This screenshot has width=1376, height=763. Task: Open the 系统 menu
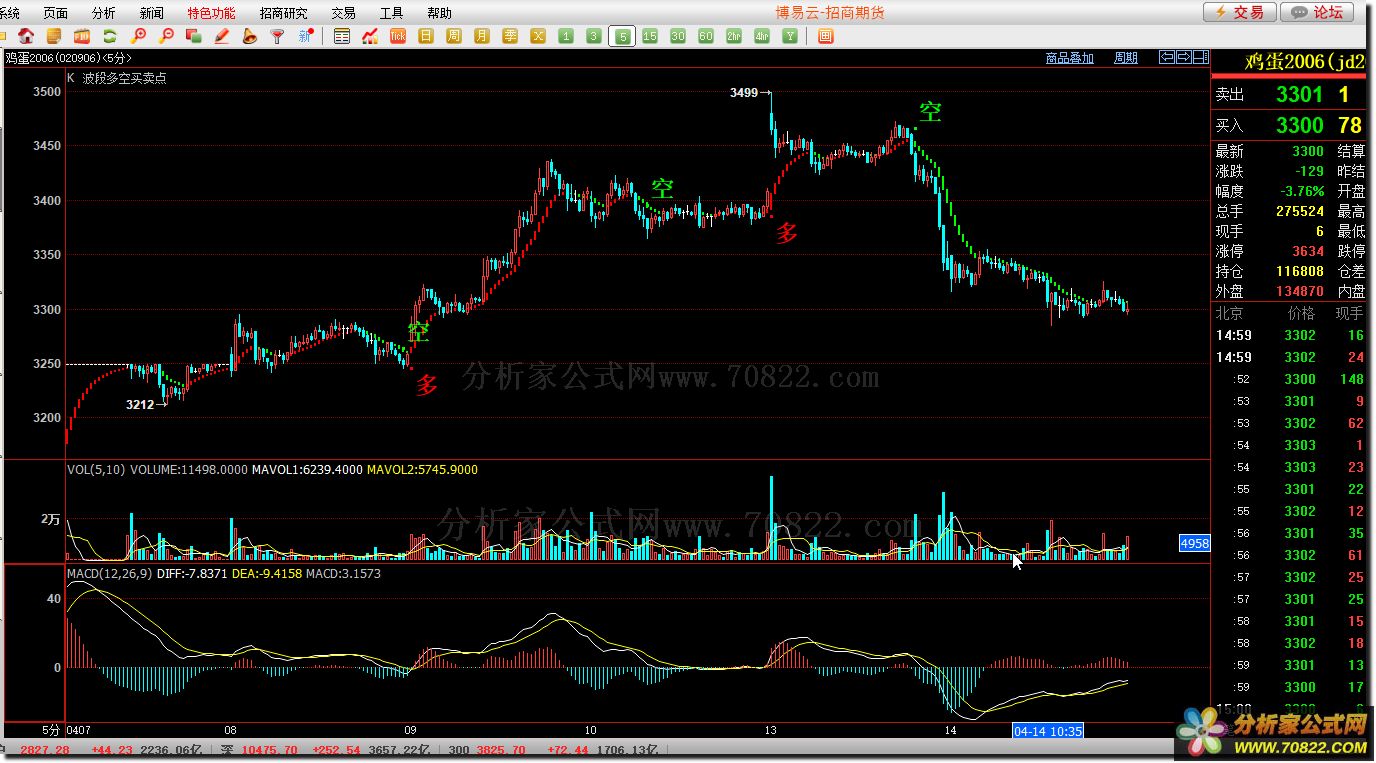[x=9, y=13]
